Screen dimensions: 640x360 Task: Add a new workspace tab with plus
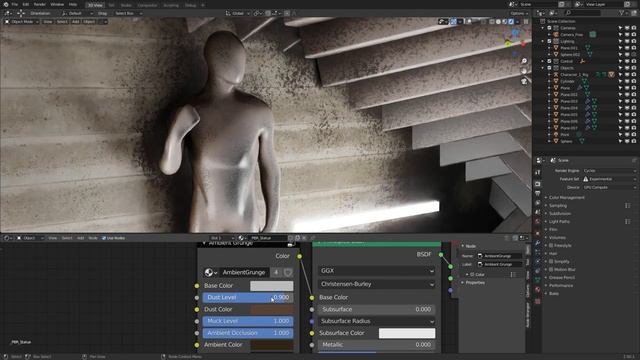(203, 5)
